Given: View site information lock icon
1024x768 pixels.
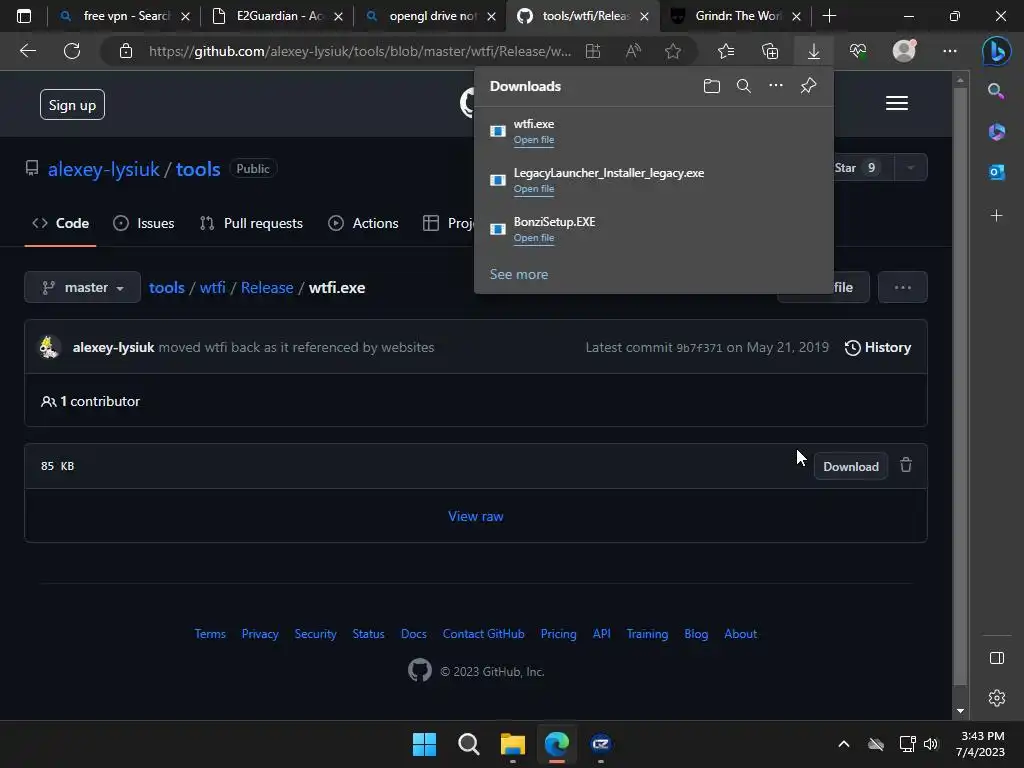Looking at the screenshot, I should 126,51.
